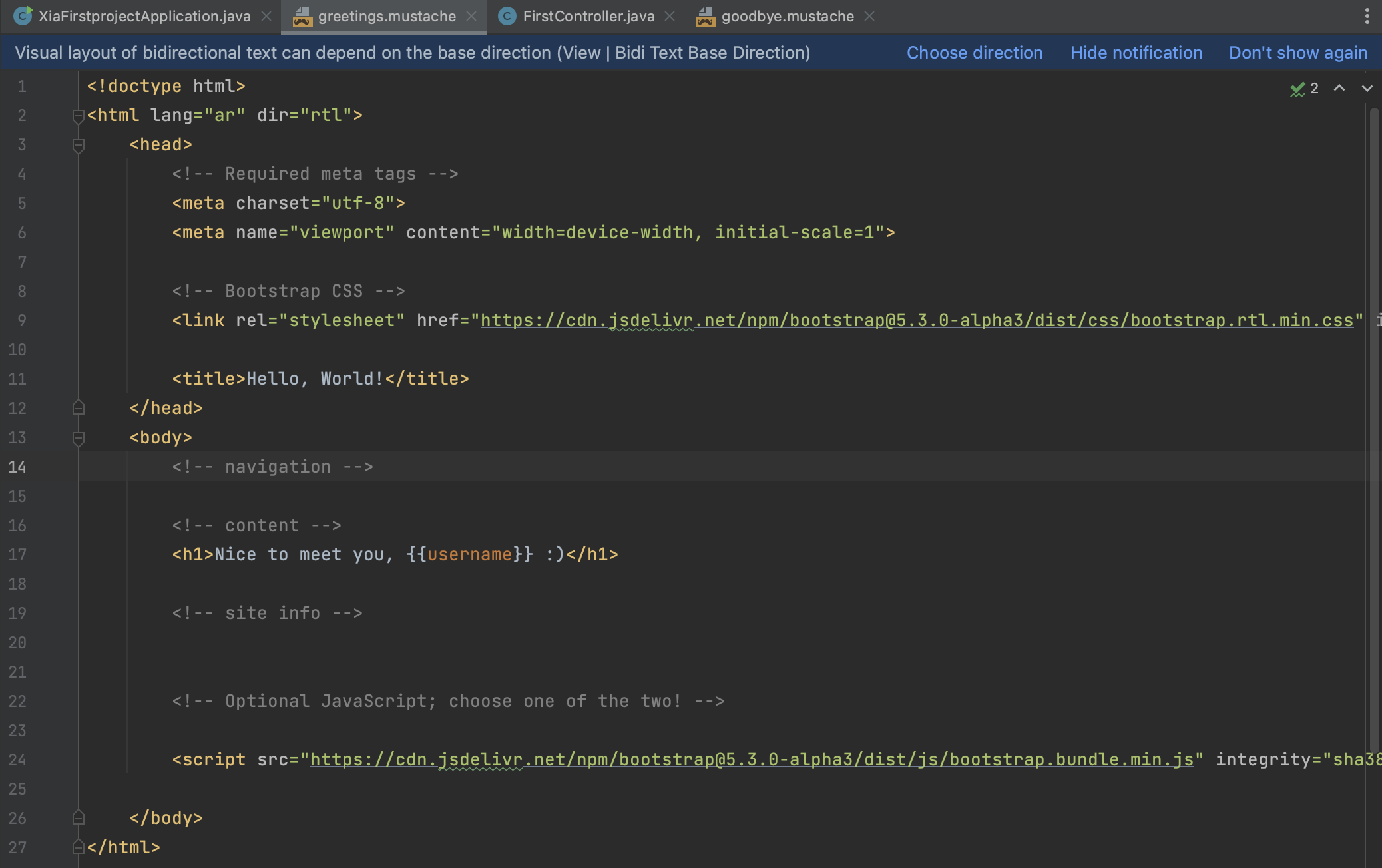This screenshot has height=868, width=1382.
Task: Collapse the body tag fold marker
Action: click(x=78, y=438)
